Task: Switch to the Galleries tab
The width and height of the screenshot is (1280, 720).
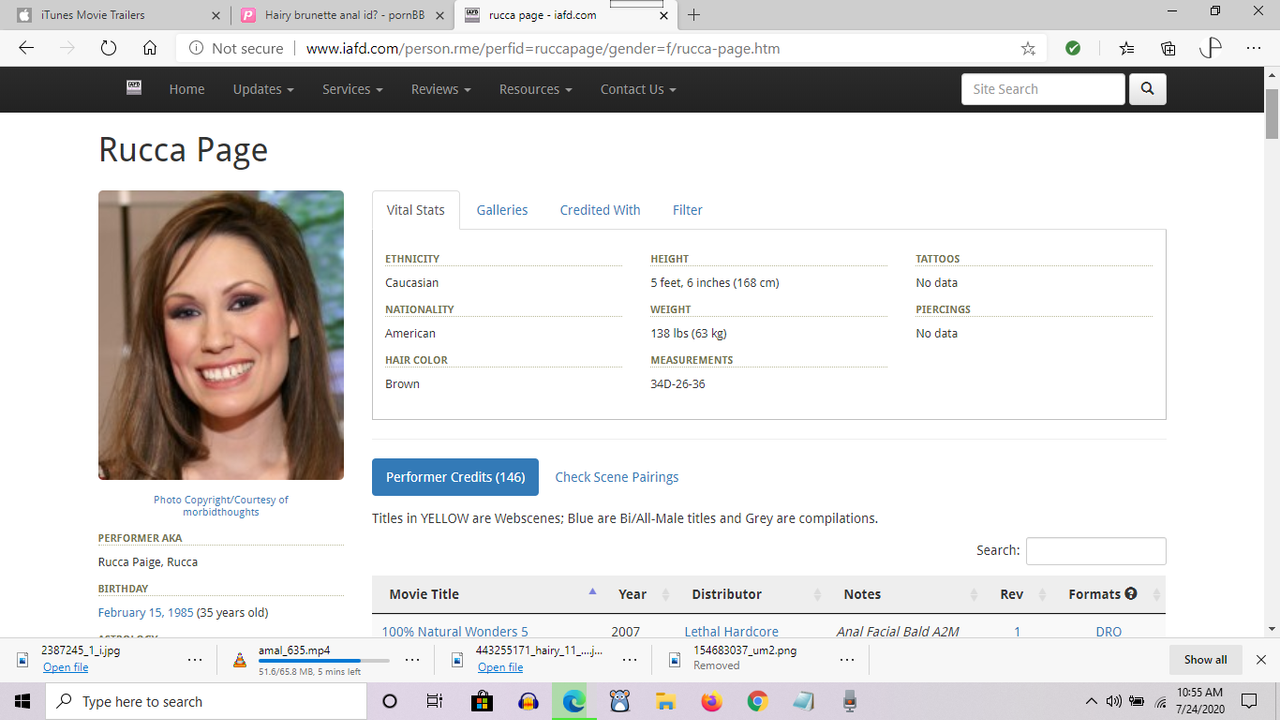Action: 502,210
